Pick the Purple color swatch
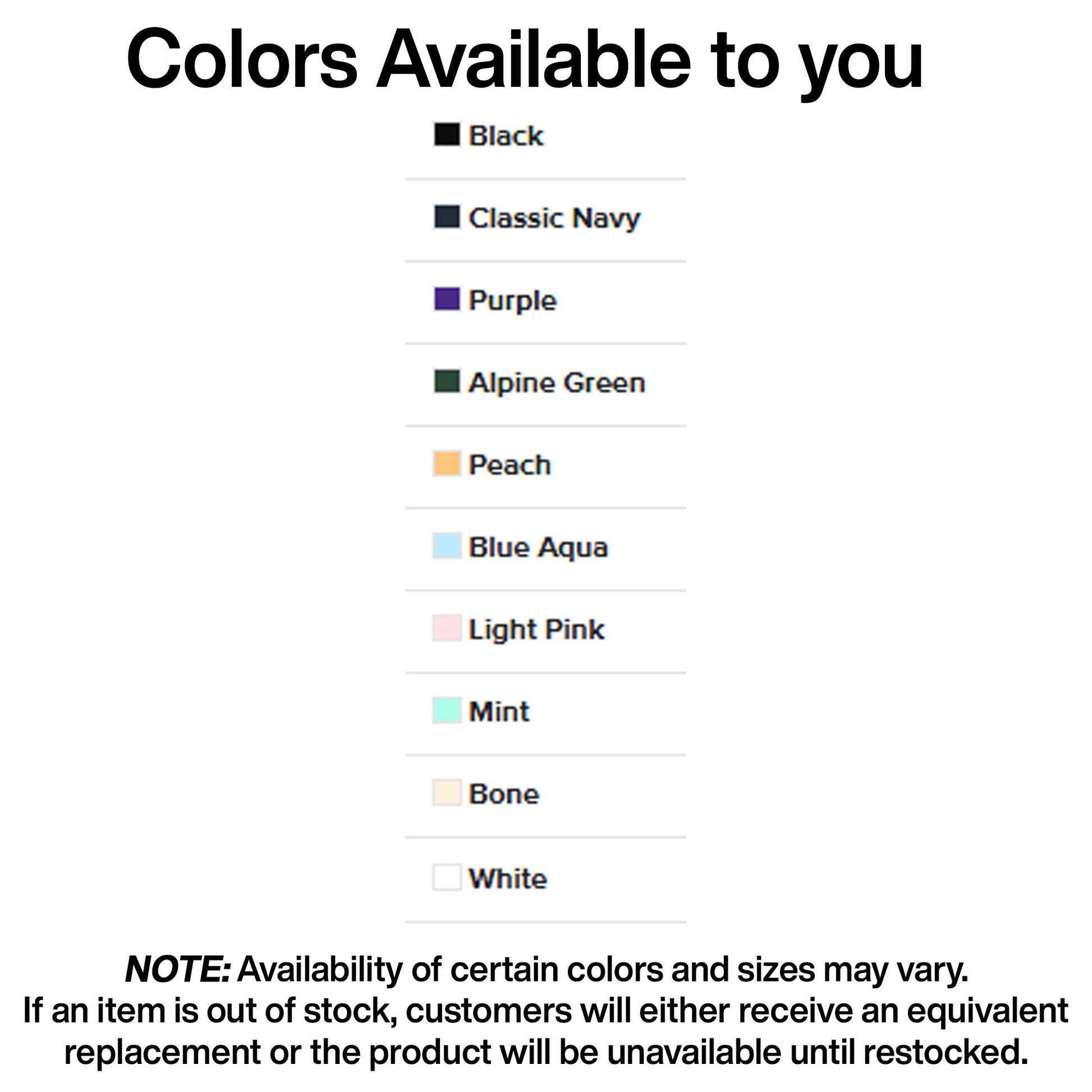Viewport: 1092px width, 1092px height. pyautogui.click(x=447, y=300)
